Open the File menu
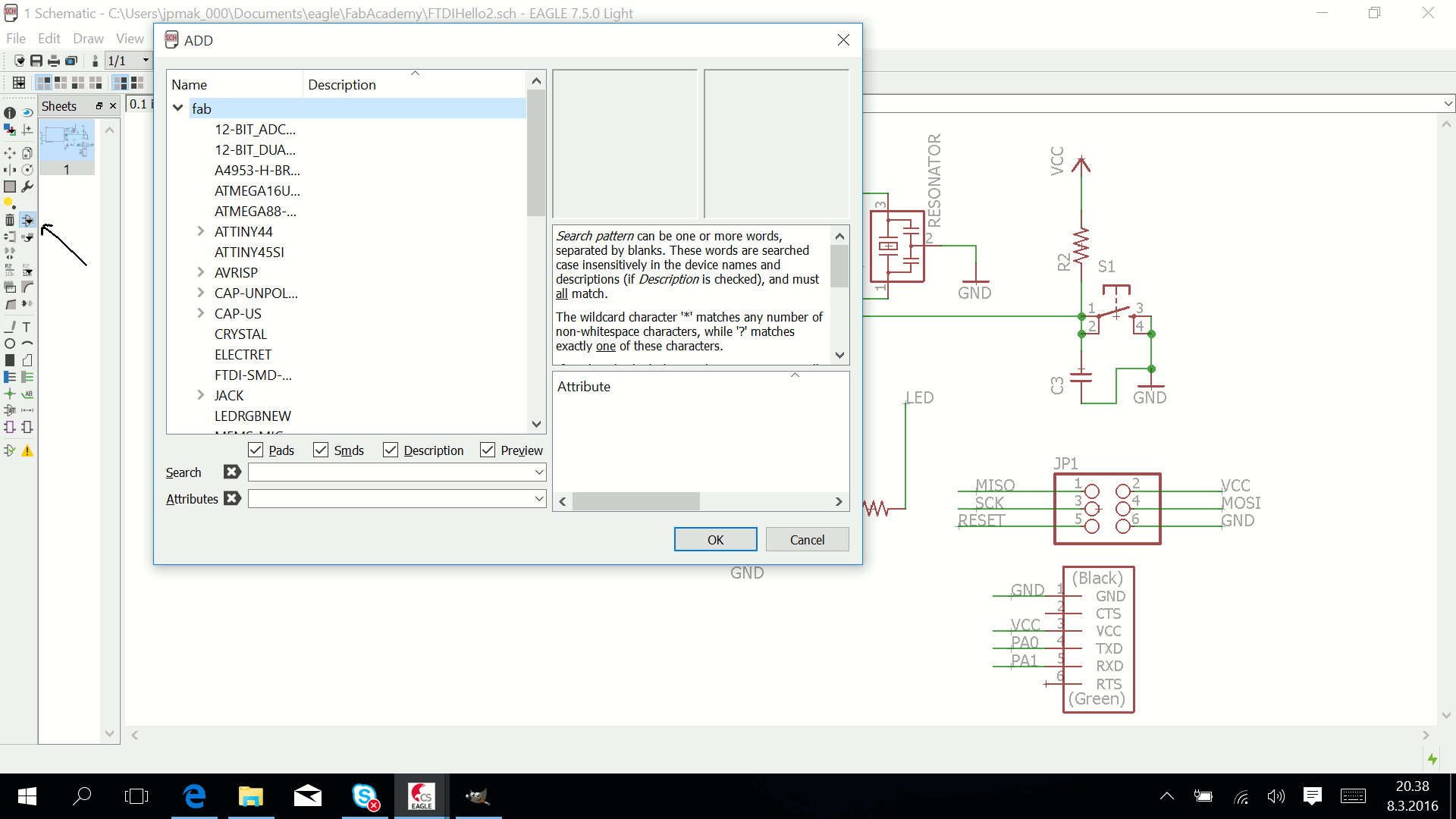 (x=16, y=39)
